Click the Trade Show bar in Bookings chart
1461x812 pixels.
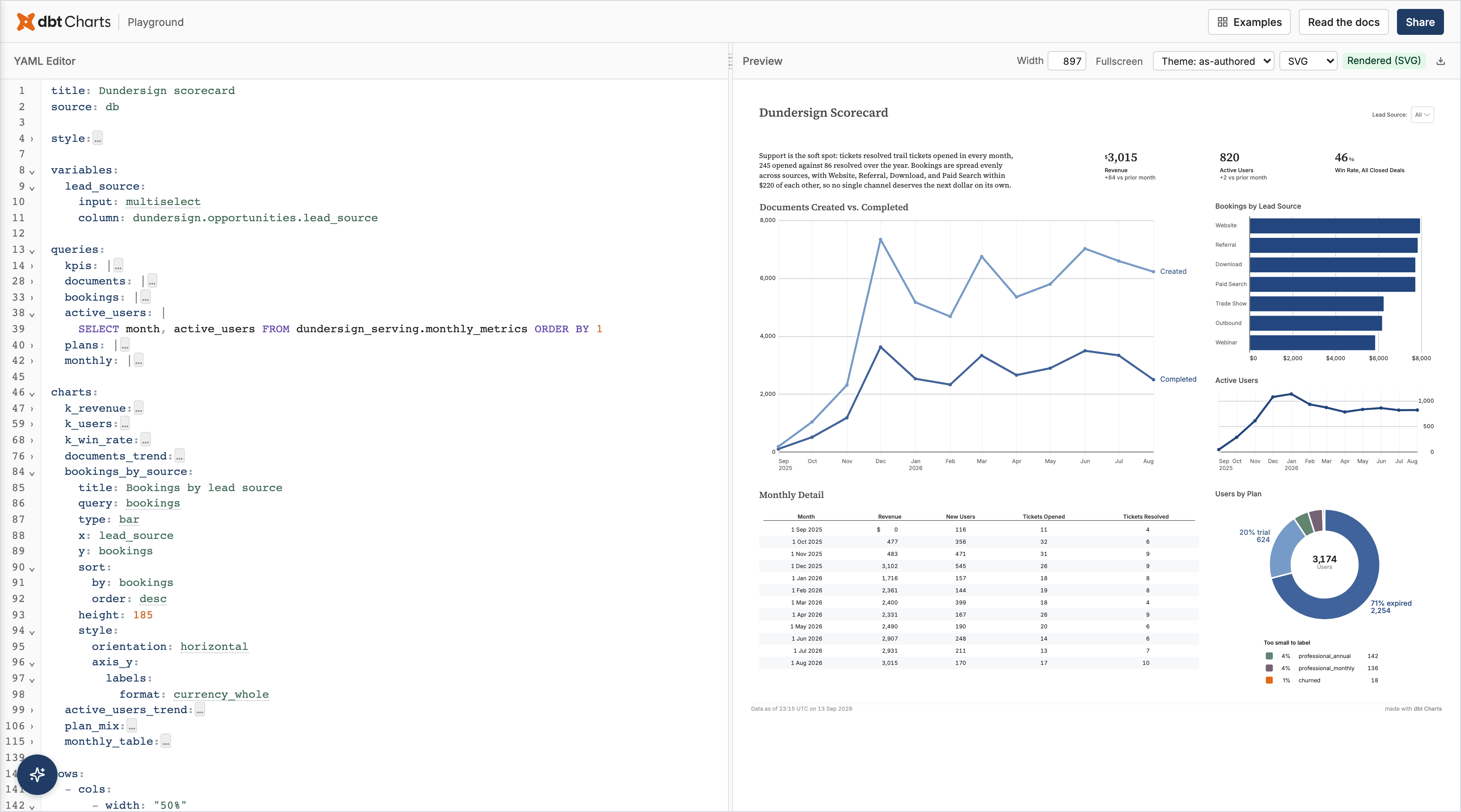(1316, 304)
